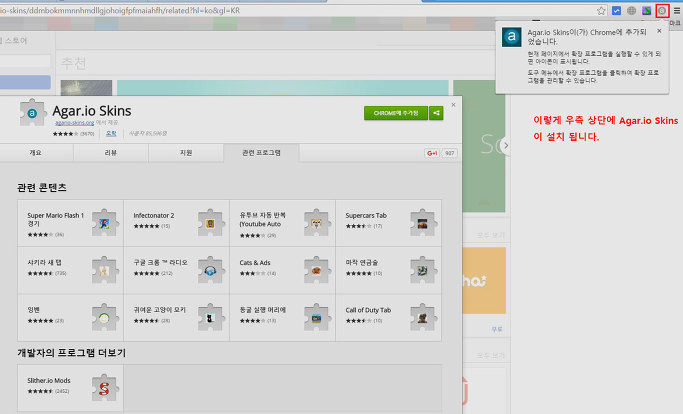Switch to the 리뷰 tab

[111, 153]
